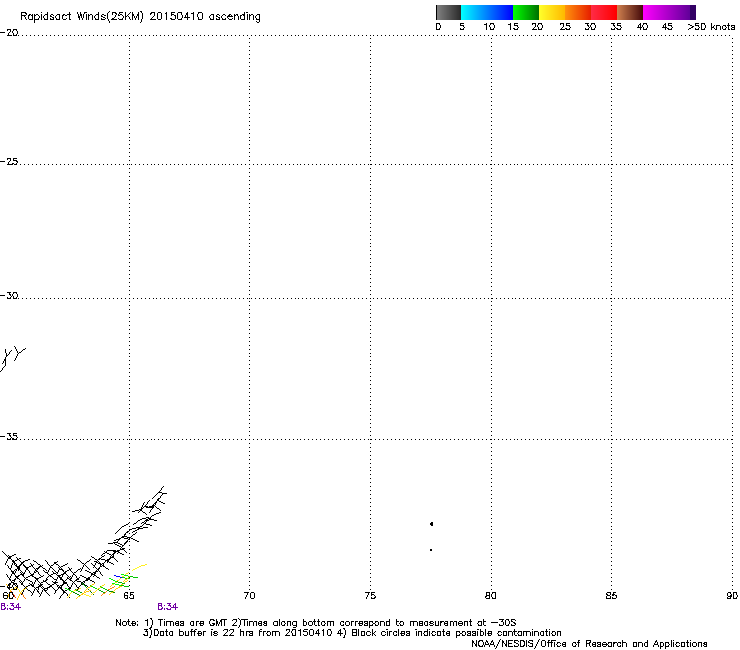Click the '75' longitude axis label
Image resolution: width=740 pixels, height=650 pixels.
pos(370,596)
